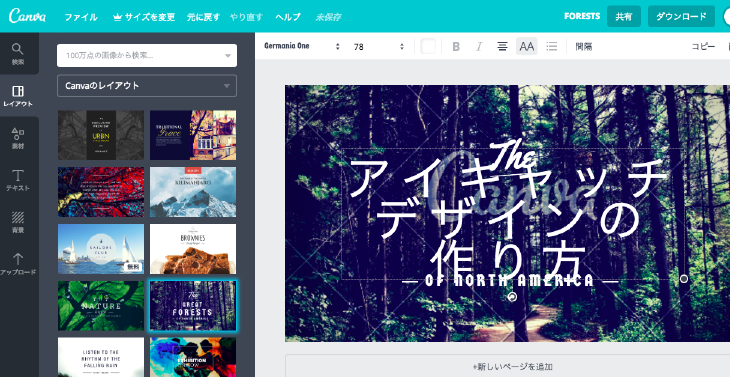Screen dimensions: 730x377
Task: Open the text color swatch
Action: click(428, 47)
